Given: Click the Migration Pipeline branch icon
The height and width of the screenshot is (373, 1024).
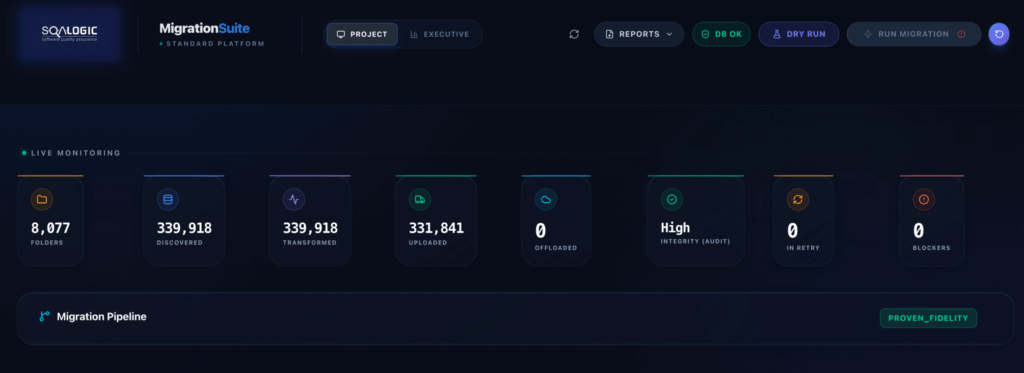Looking at the screenshot, I should pyautogui.click(x=44, y=317).
